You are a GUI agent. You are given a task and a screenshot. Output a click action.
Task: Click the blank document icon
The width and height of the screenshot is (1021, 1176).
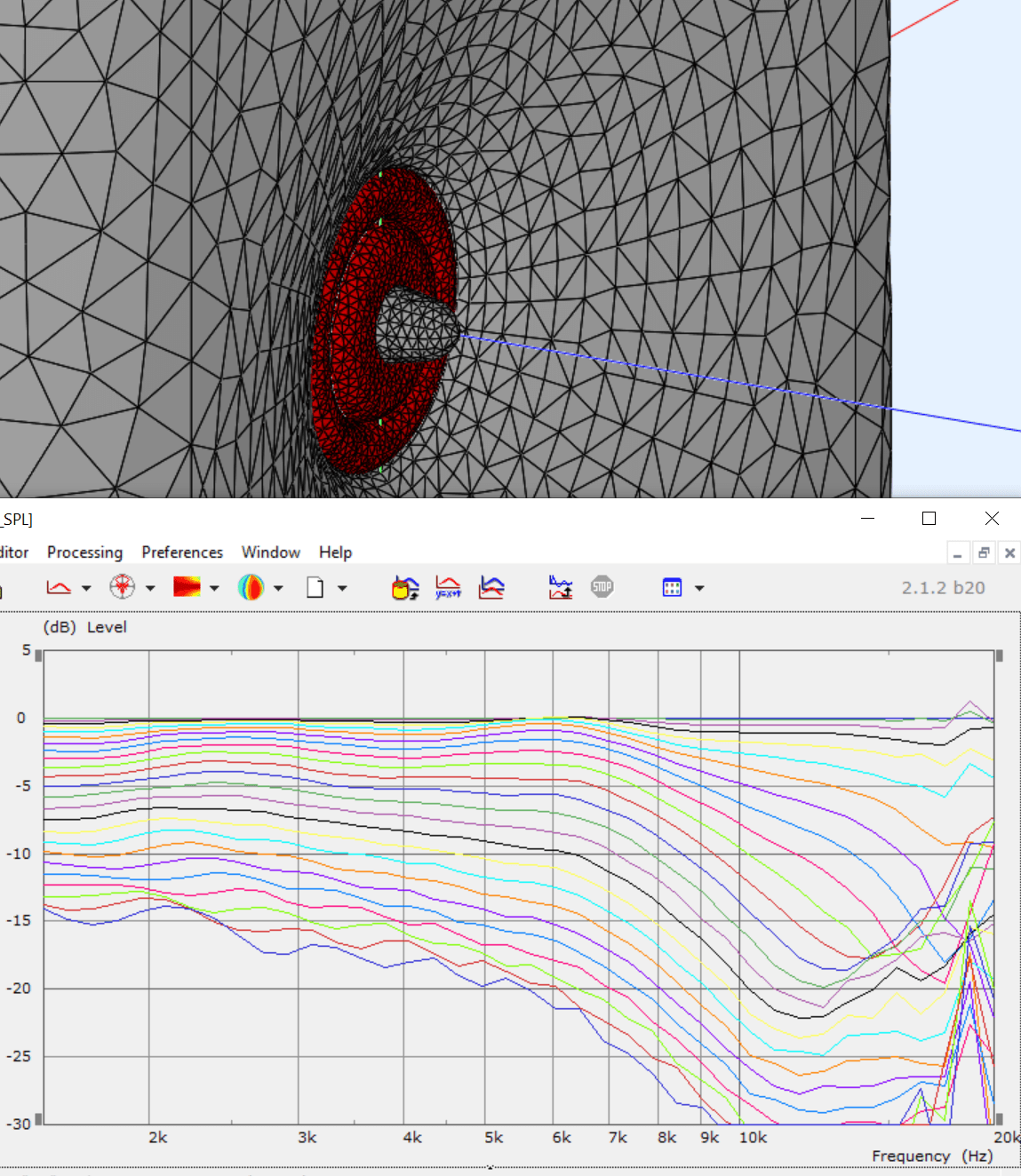[315, 587]
